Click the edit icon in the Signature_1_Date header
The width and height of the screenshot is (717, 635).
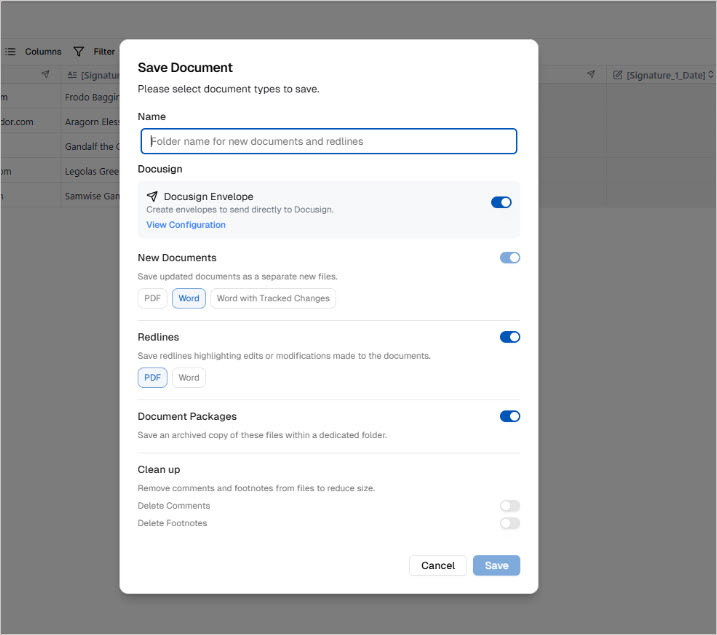(617, 75)
